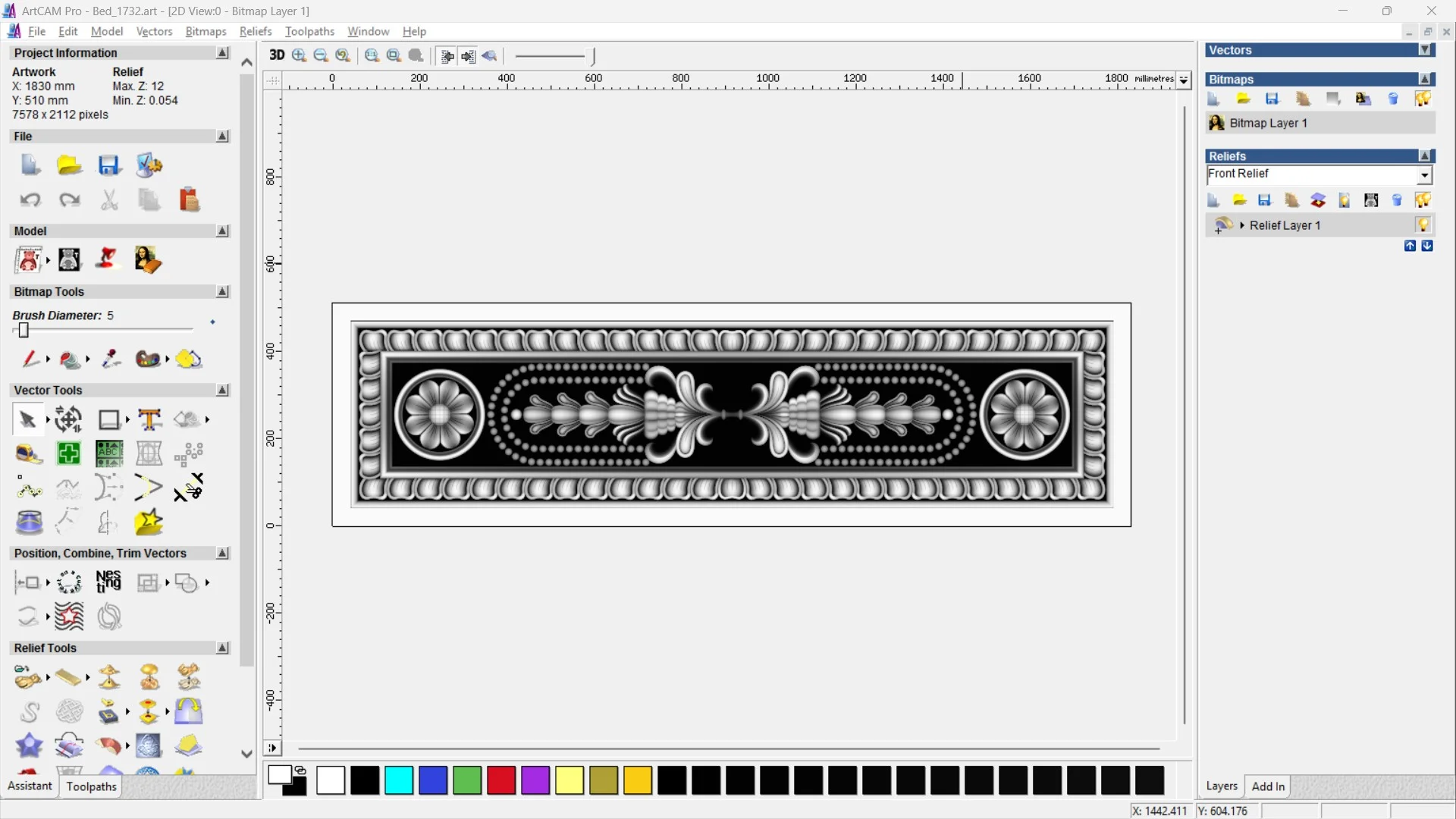Image resolution: width=1456 pixels, height=819 pixels.
Task: Collapse the Bitmap Tools section
Action: click(222, 292)
